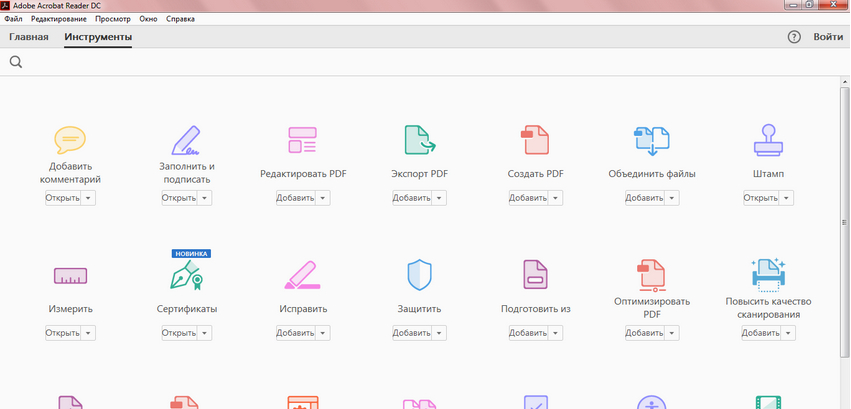Choose the Экспорт PDF icon
851x409 pixels.
pos(420,140)
